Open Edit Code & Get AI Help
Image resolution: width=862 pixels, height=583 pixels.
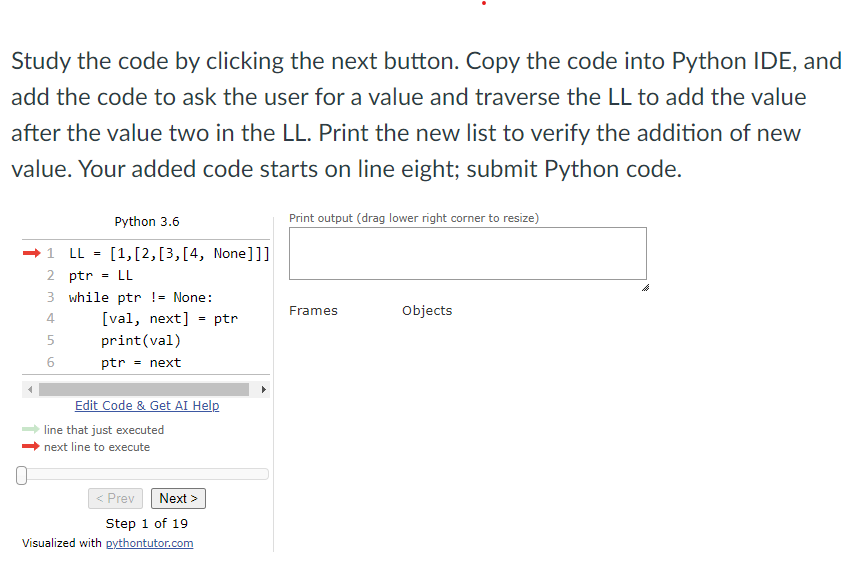click(x=147, y=405)
